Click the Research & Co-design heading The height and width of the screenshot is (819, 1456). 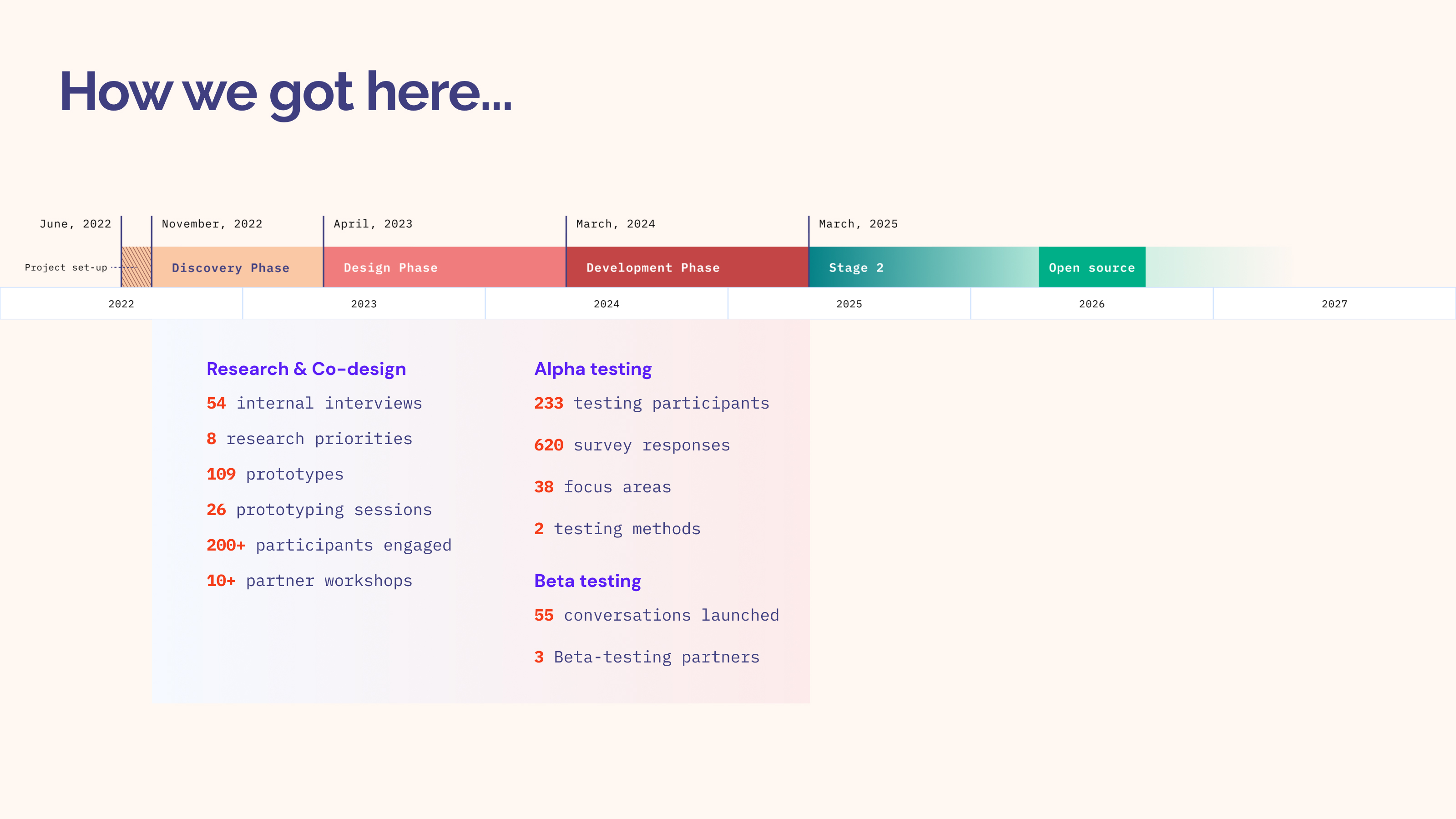coord(306,369)
